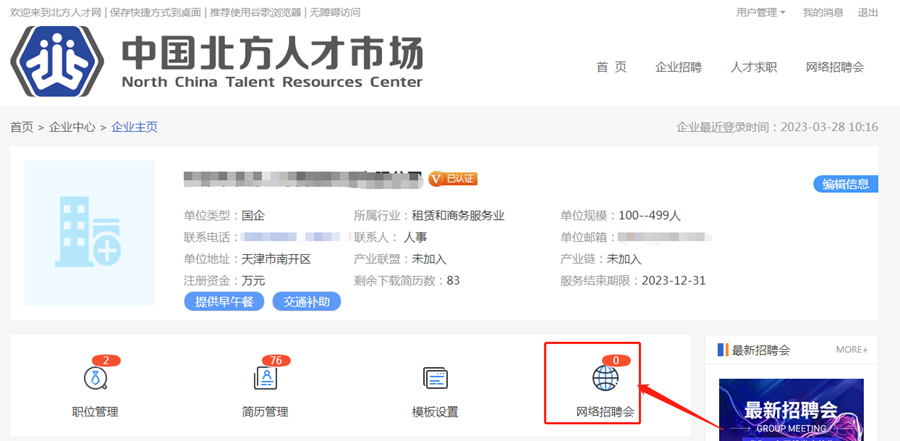Open the 模板设置 template icon
The height and width of the screenshot is (441, 900).
click(x=435, y=378)
